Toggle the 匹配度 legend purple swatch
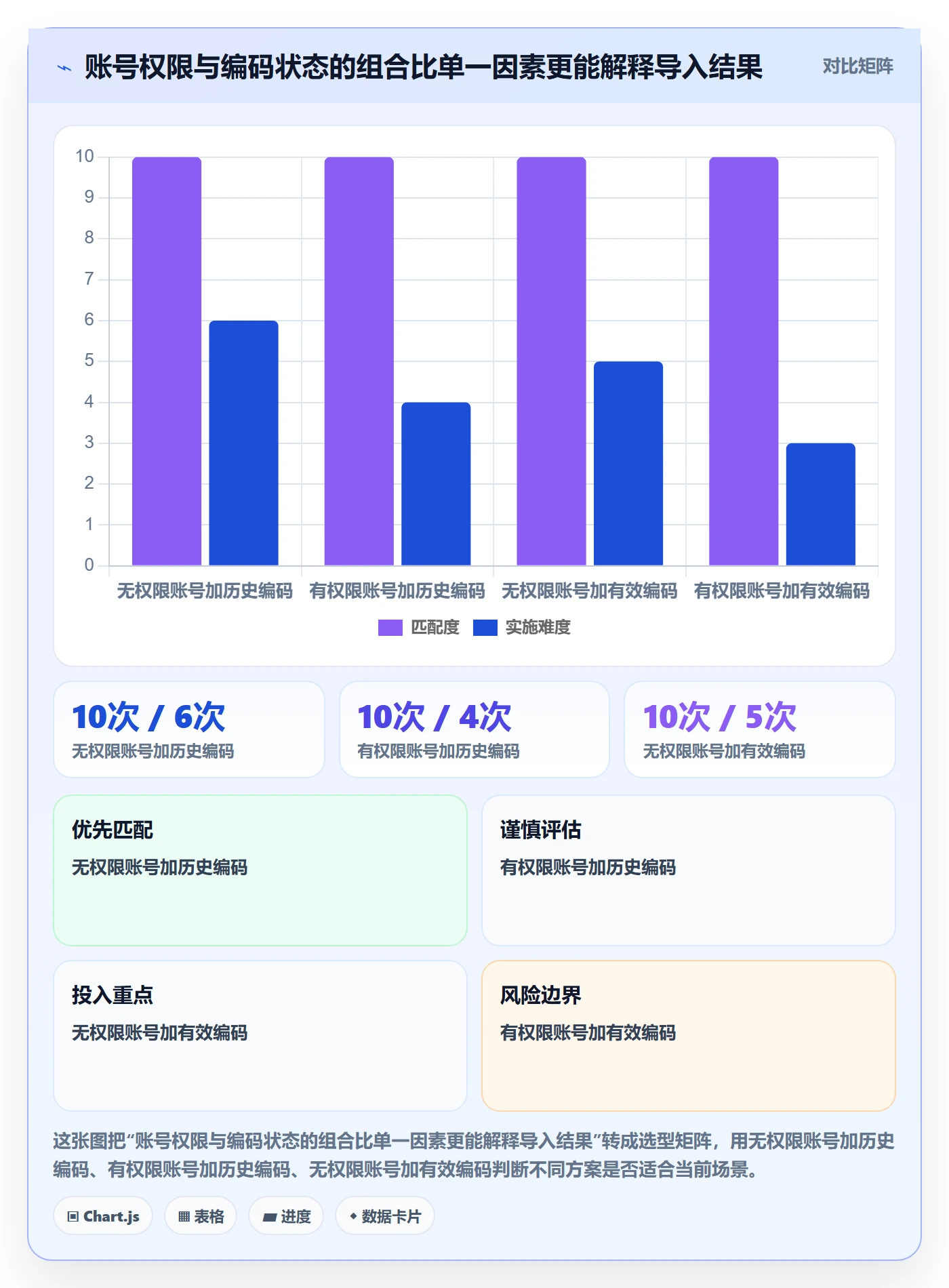The image size is (949, 1288). (390, 628)
